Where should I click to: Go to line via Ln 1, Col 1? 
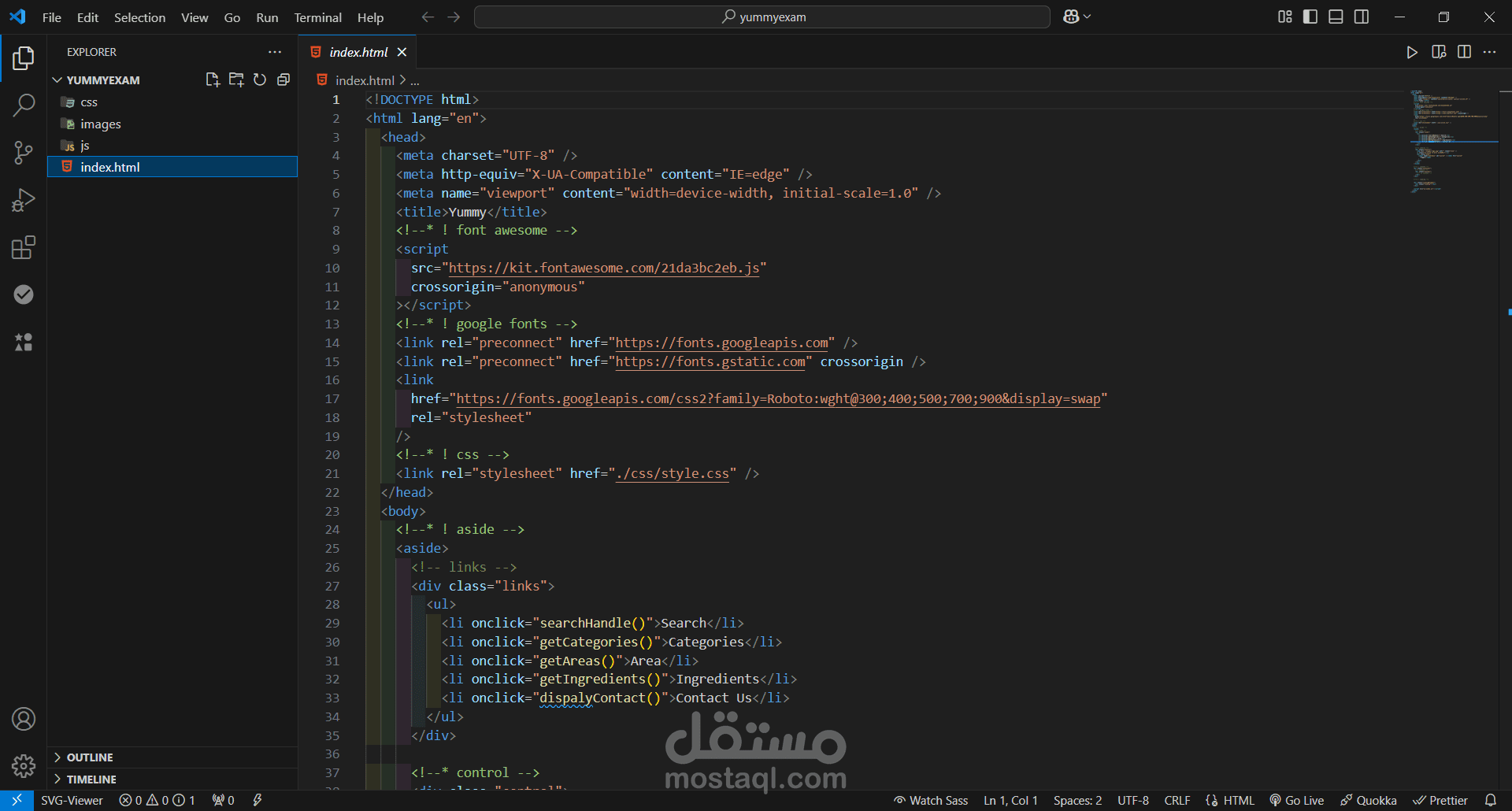(x=1010, y=800)
